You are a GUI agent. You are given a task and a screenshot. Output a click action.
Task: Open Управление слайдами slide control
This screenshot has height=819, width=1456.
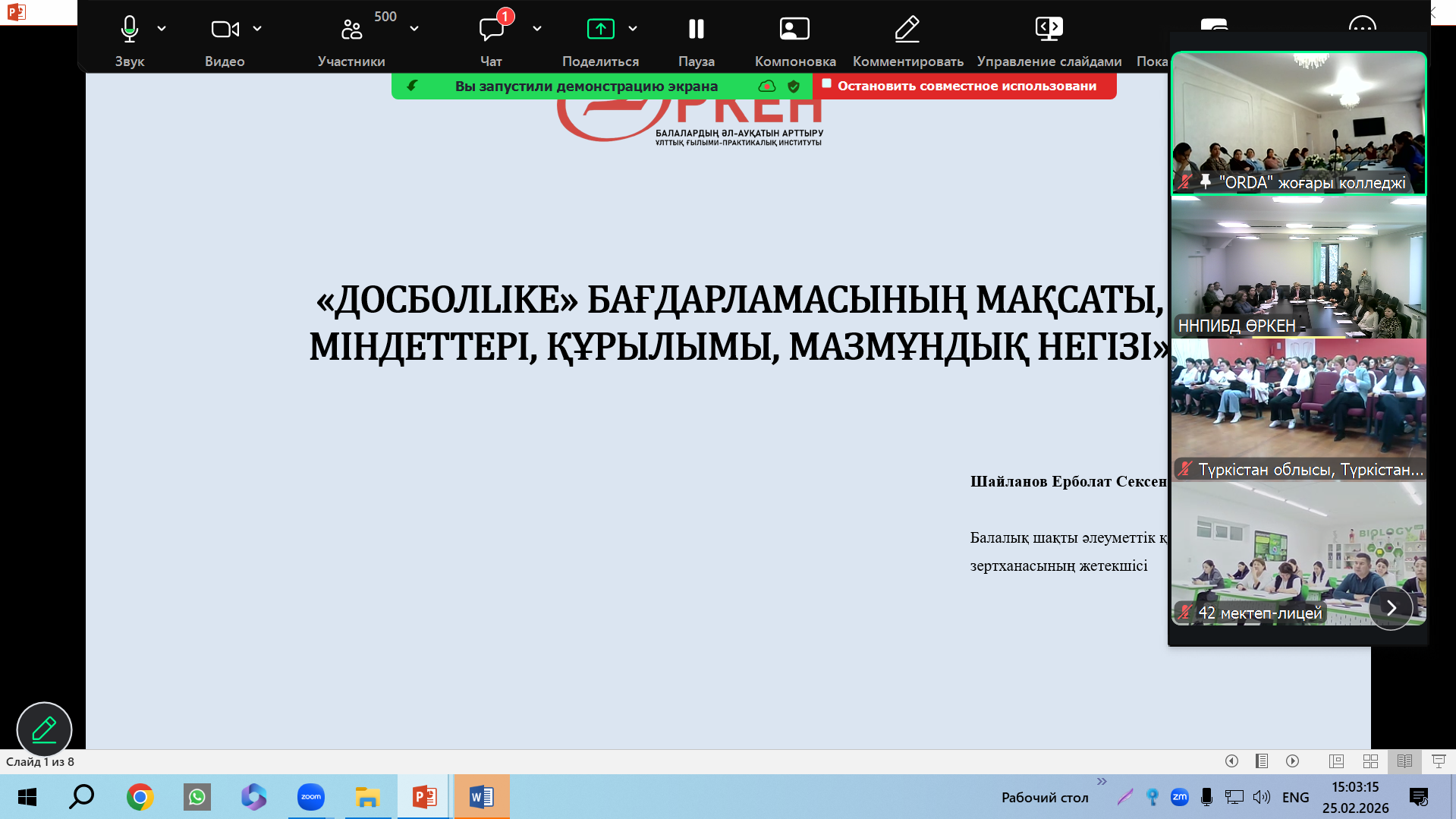[x=1049, y=29]
